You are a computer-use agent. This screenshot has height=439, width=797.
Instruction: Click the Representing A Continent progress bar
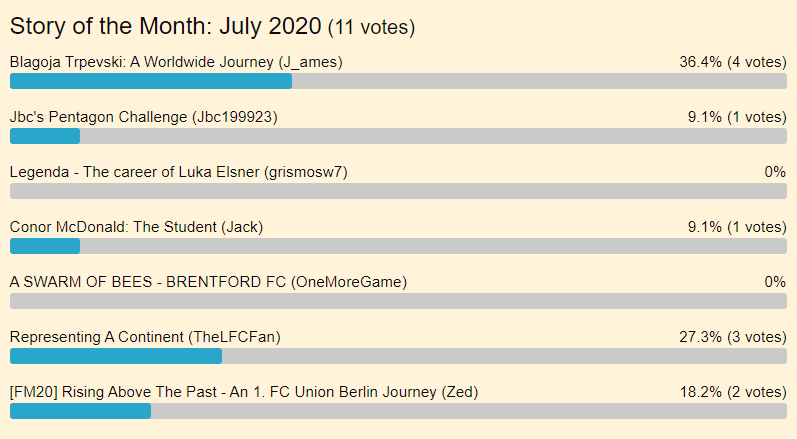coord(398,356)
